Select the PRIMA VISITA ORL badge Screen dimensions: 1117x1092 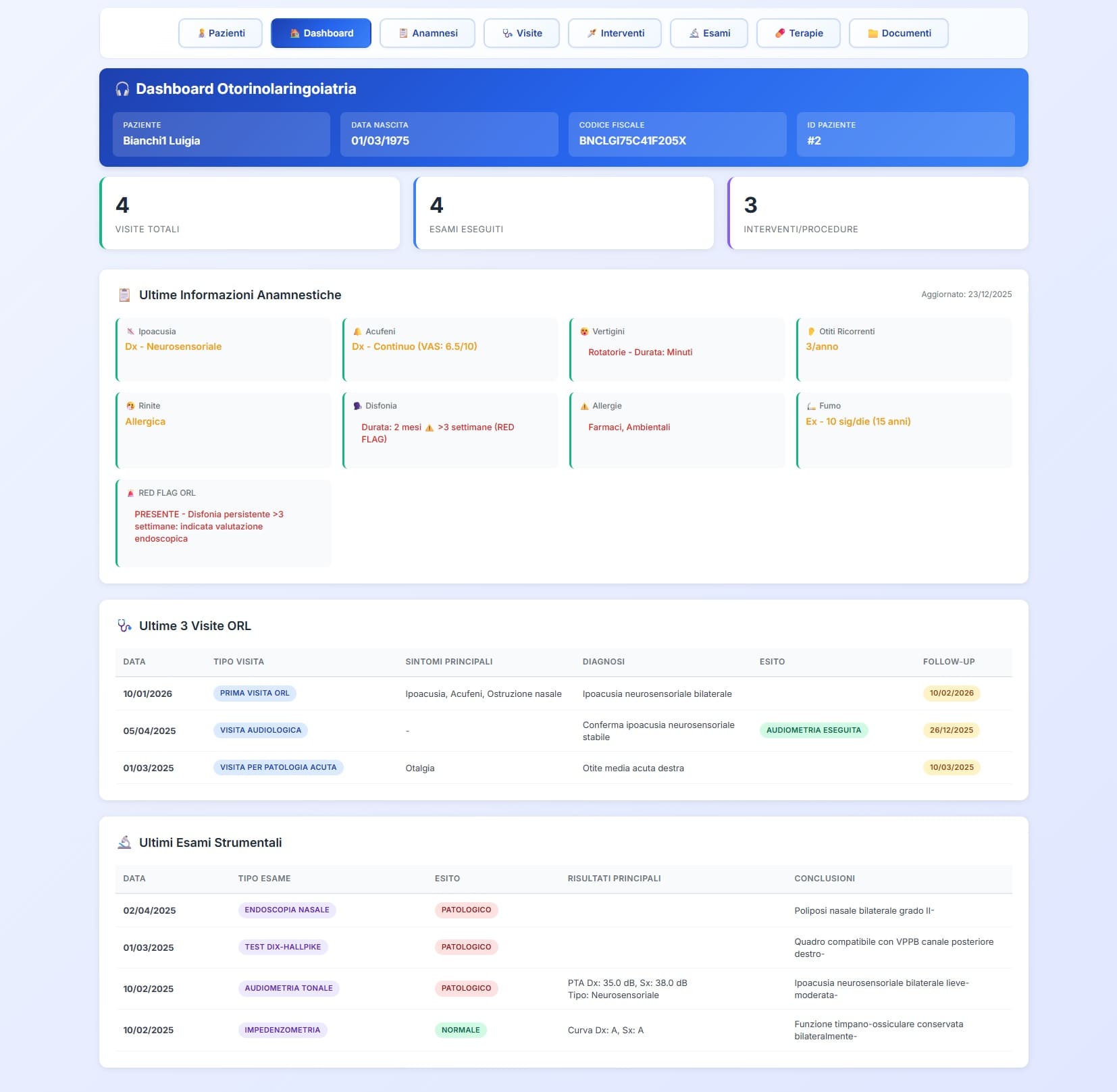tap(255, 693)
